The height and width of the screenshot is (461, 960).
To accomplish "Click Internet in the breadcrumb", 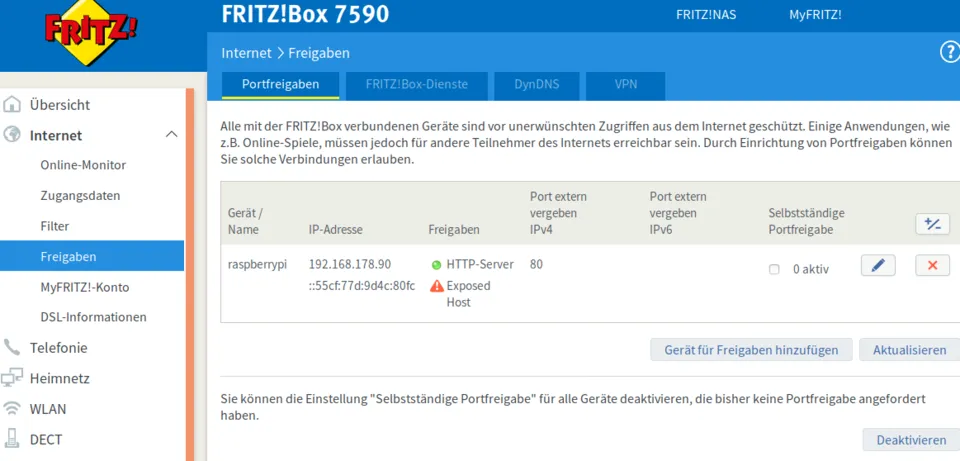I will (246, 53).
